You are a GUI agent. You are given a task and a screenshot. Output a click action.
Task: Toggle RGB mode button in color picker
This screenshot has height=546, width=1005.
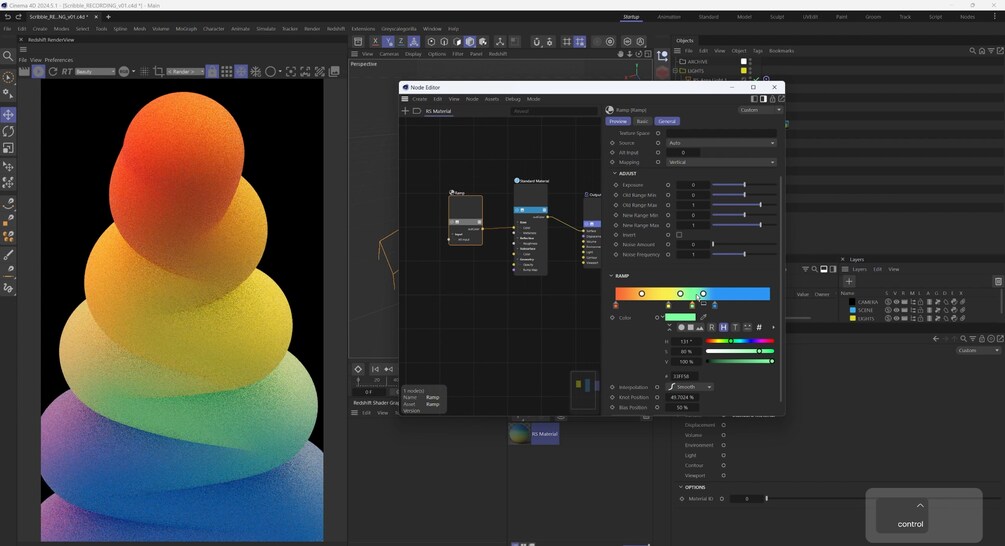click(x=711, y=327)
